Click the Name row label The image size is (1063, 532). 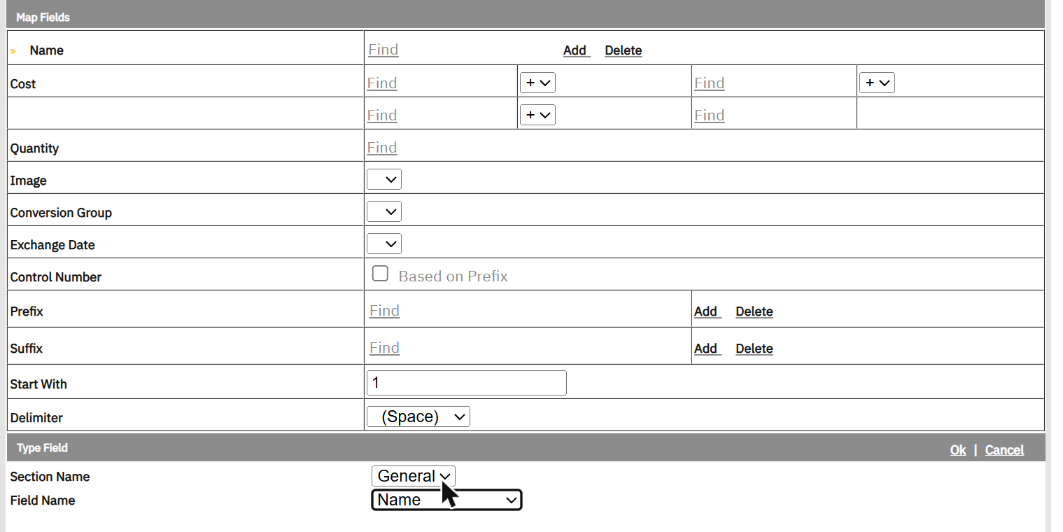point(47,50)
